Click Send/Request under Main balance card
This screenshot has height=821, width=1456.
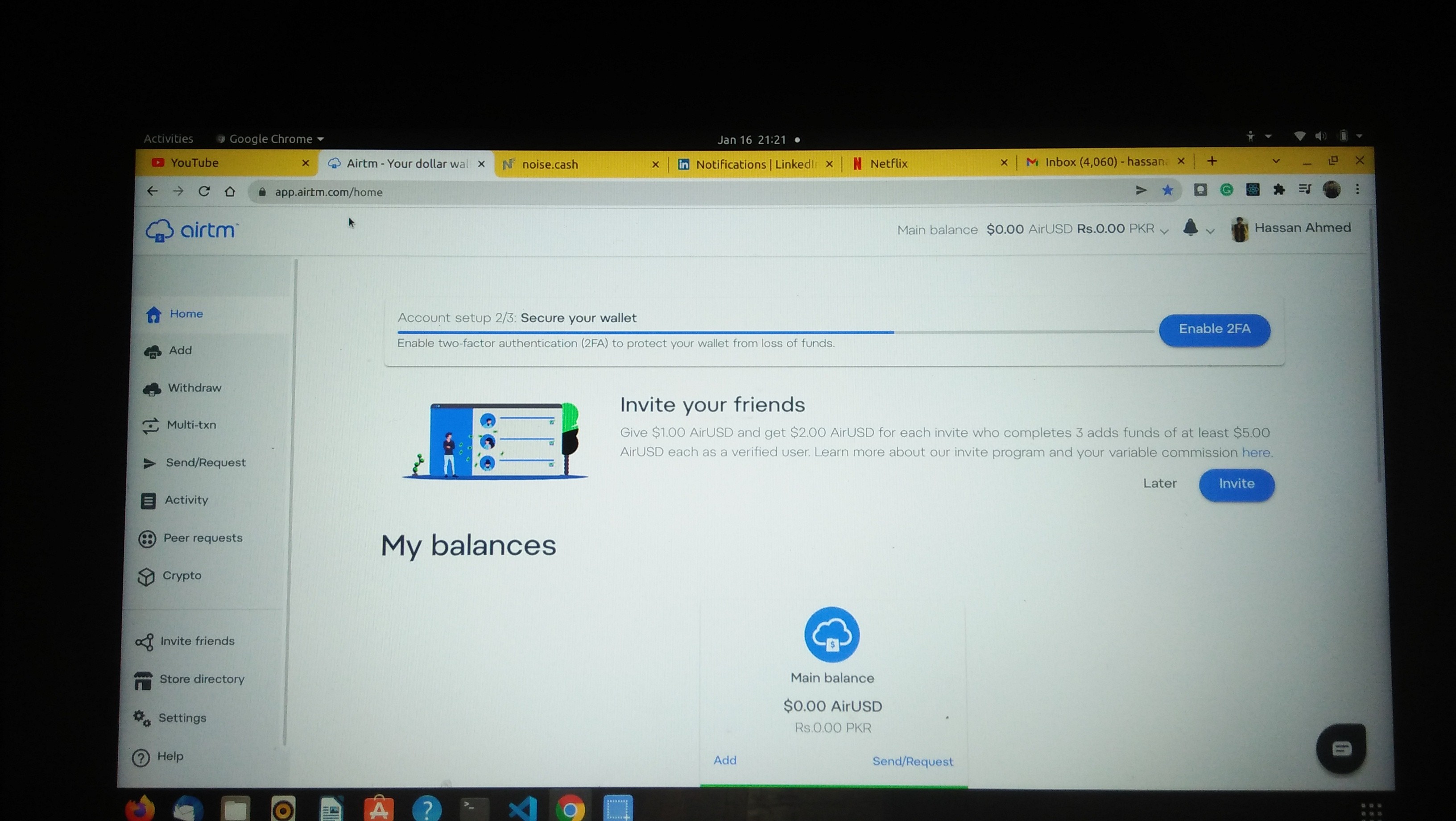click(912, 762)
